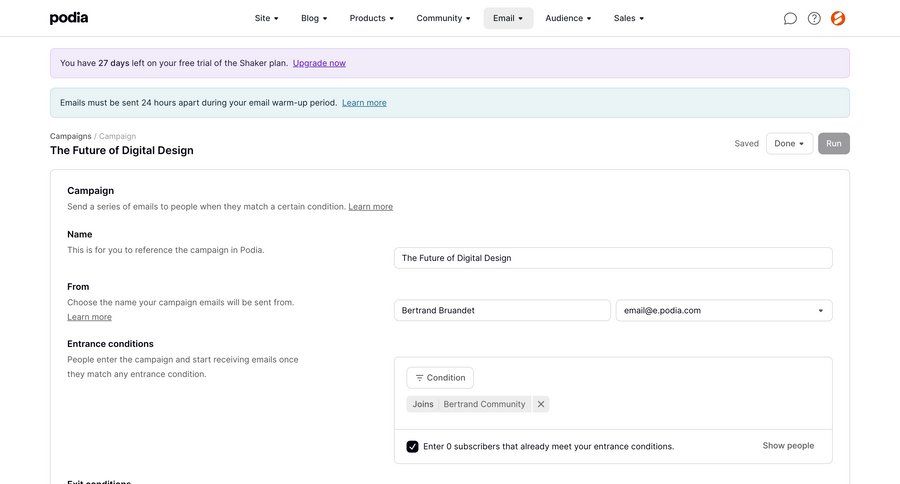The width and height of the screenshot is (900, 484).
Task: Open the sender email address dropdown
Action: tap(723, 311)
